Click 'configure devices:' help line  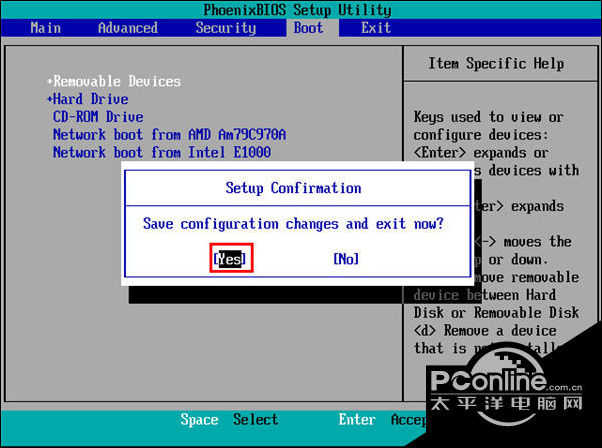tap(481, 135)
